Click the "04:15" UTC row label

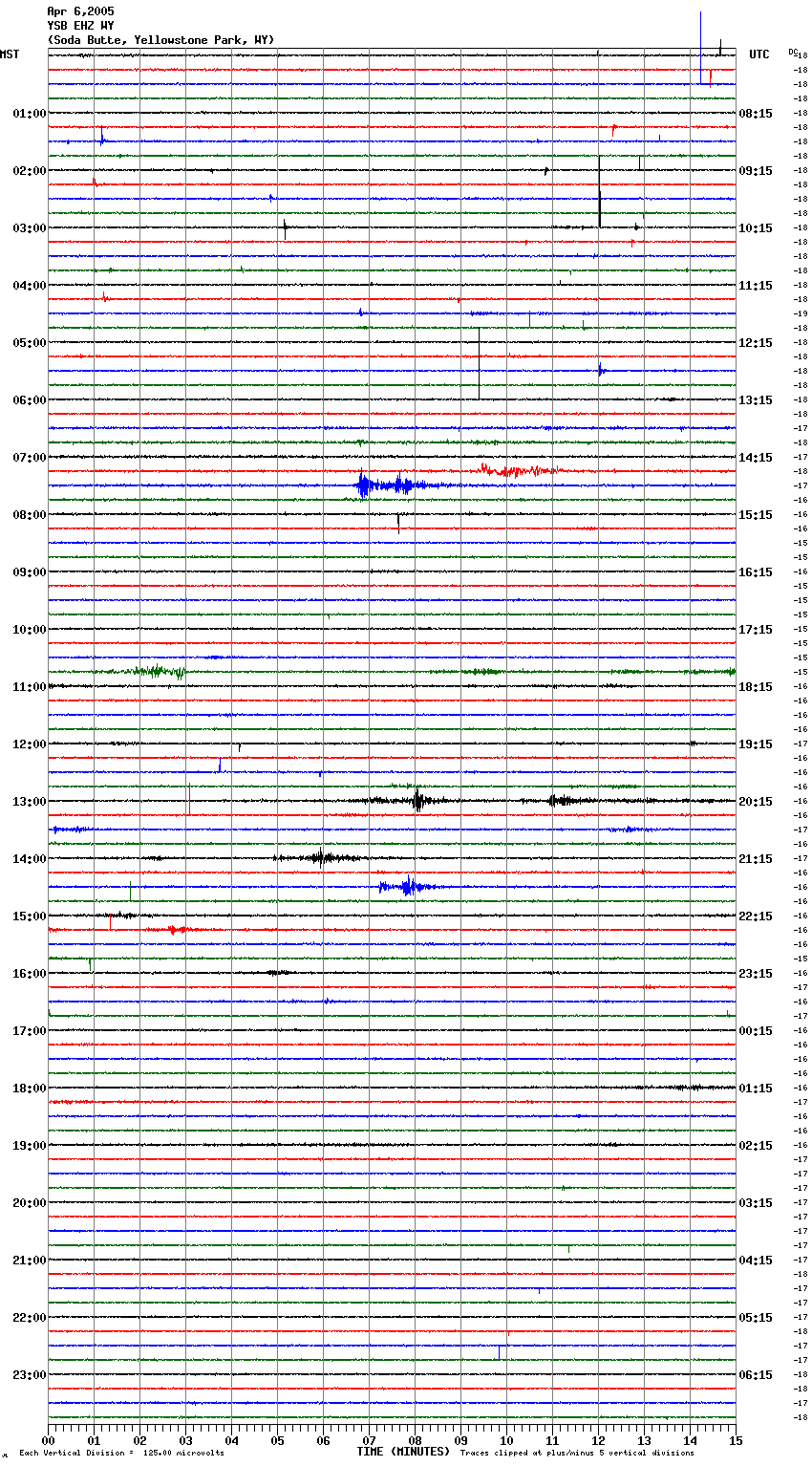[x=756, y=1261]
